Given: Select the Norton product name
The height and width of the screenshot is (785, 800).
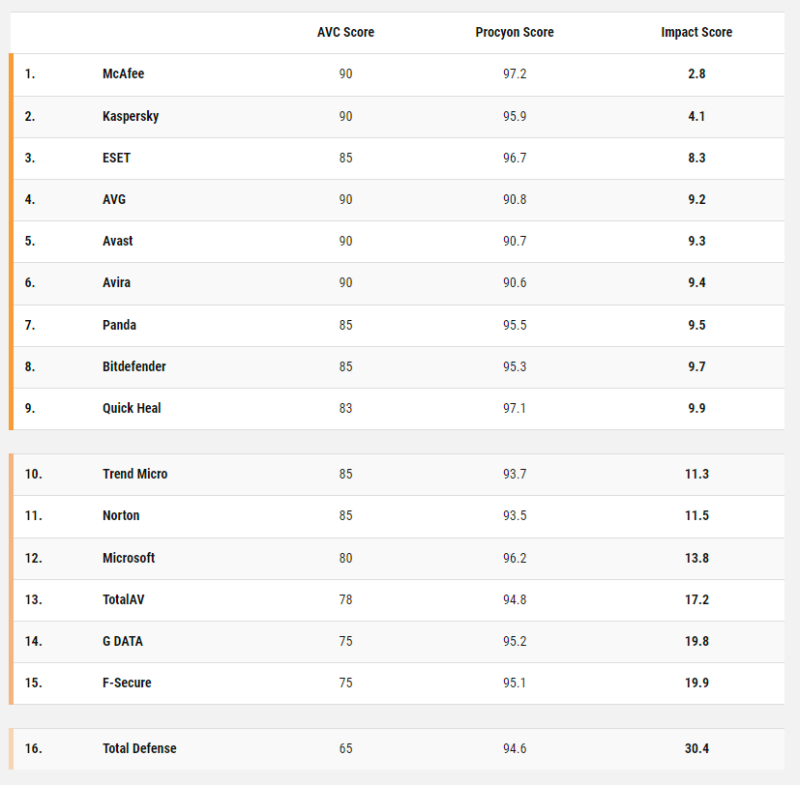Looking at the screenshot, I should pos(121,516).
